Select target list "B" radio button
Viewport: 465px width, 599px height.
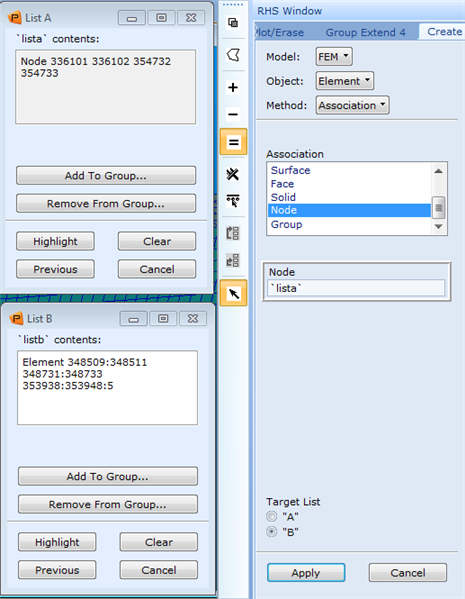[272, 531]
